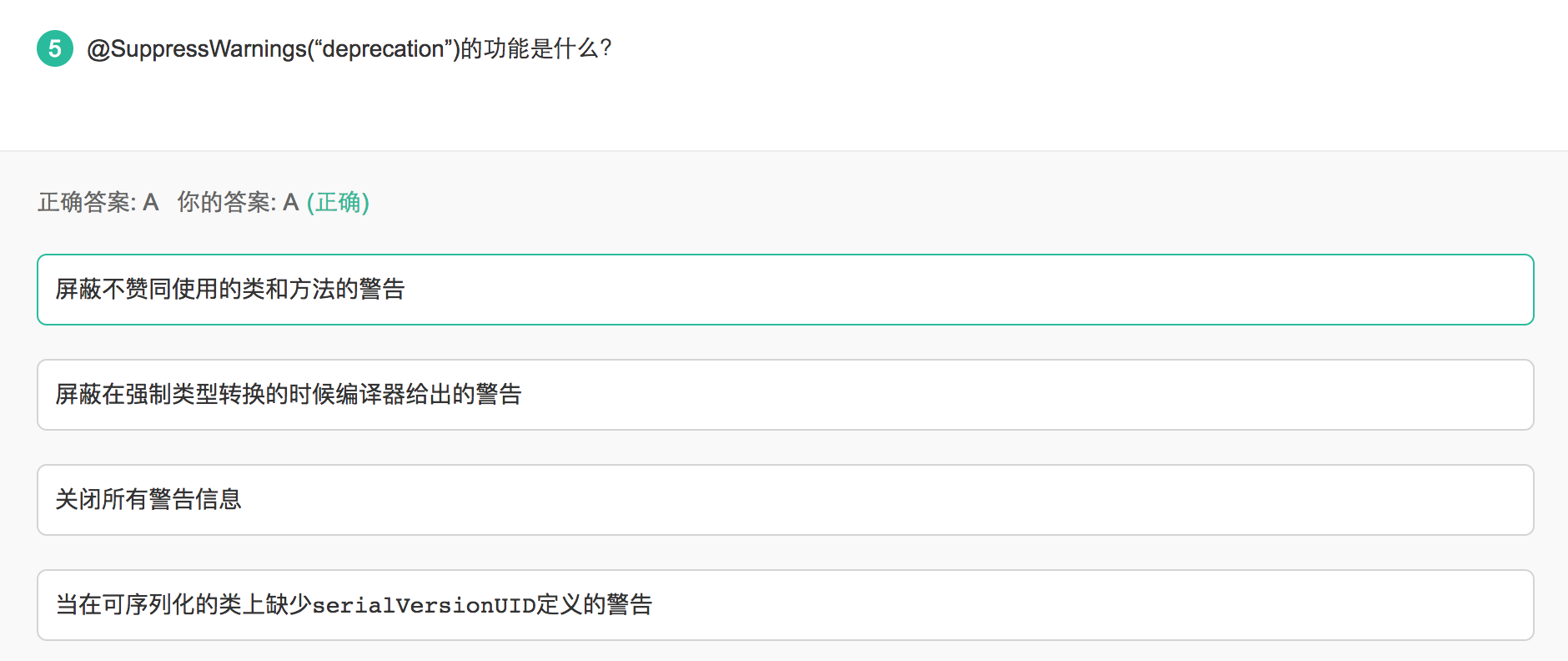
Task: Click the green question number 5 badge
Action: (55, 48)
